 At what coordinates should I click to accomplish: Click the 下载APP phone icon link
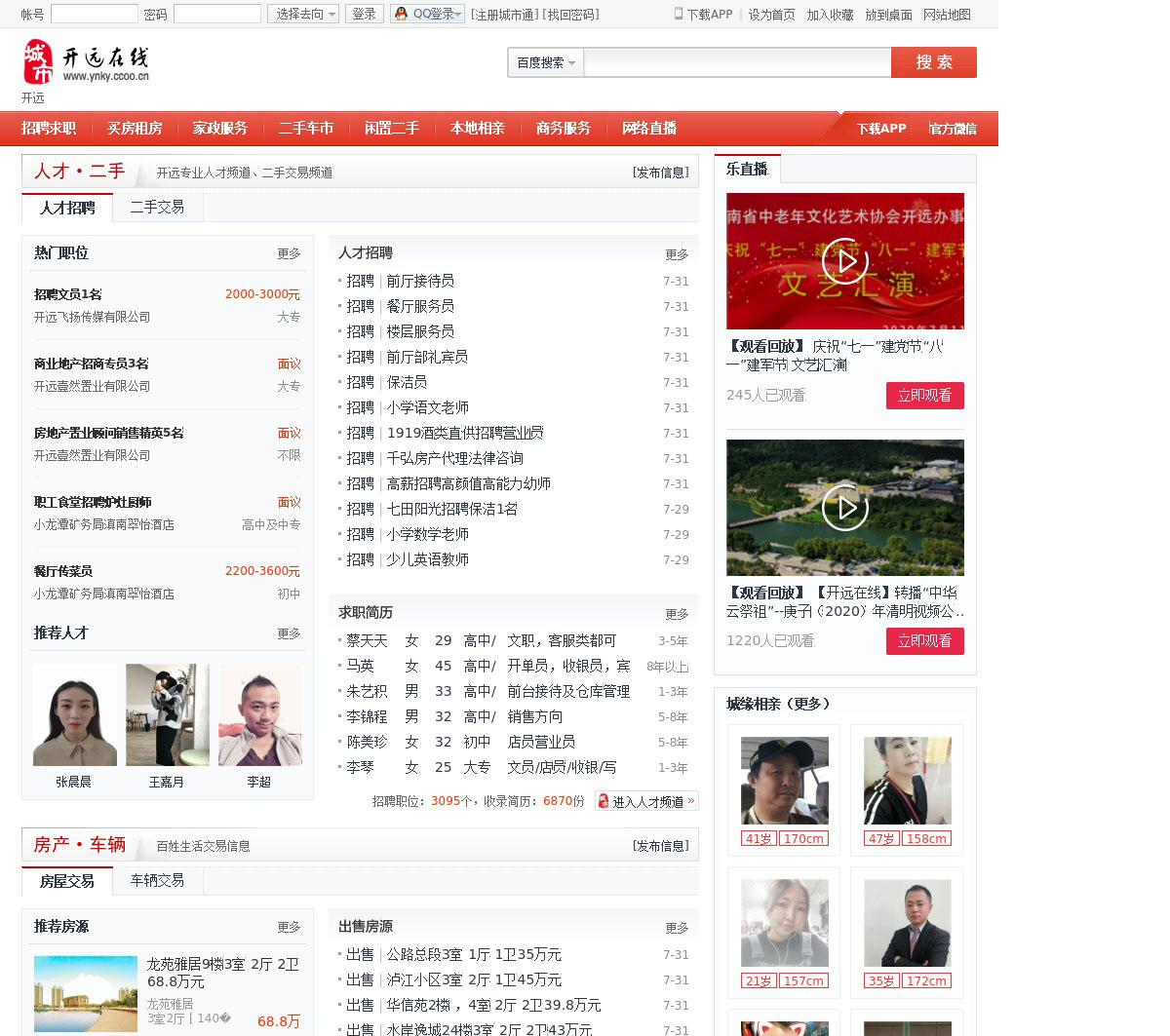click(703, 15)
